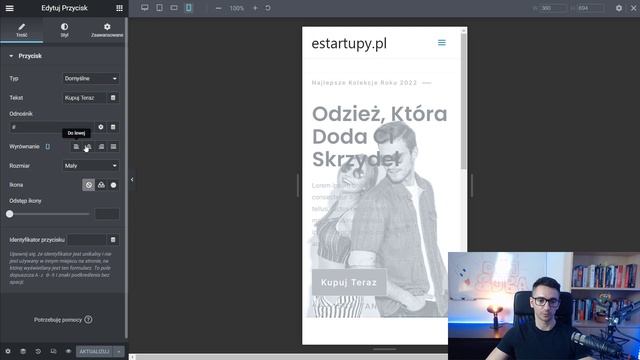This screenshot has width=640, height=360.
Task: Click the 100% zoom value
Action: pos(237,8)
